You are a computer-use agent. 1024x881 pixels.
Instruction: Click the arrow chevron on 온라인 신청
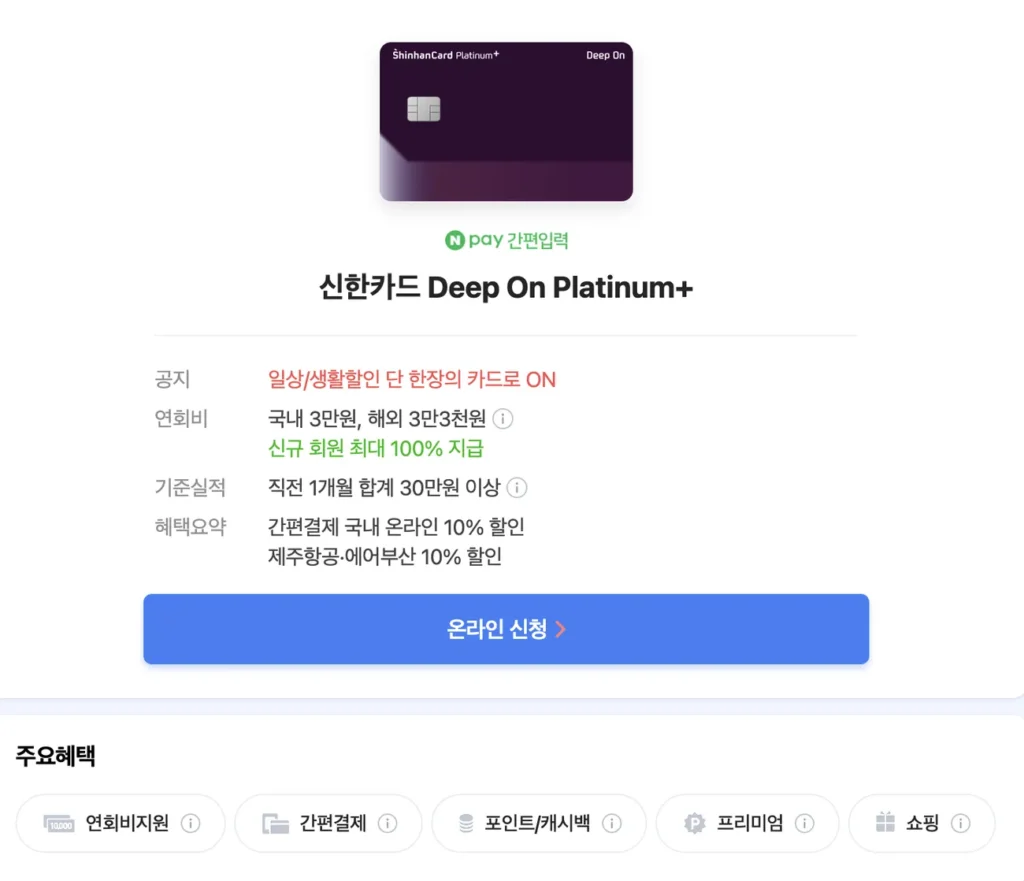click(x=560, y=630)
